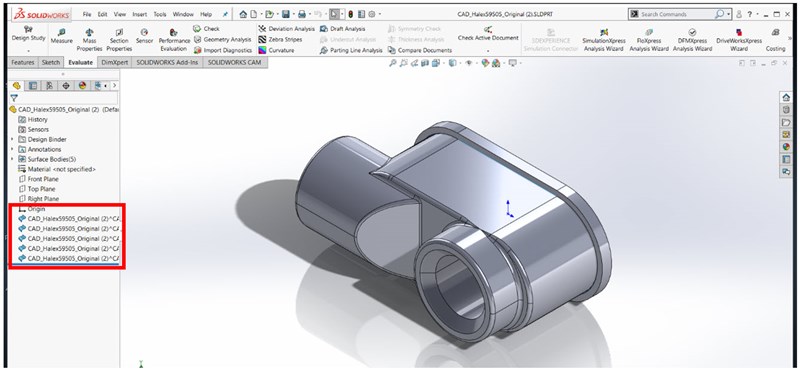Open the search magnifier dropdown arrow
The width and height of the screenshot is (800, 372).
pos(729,14)
